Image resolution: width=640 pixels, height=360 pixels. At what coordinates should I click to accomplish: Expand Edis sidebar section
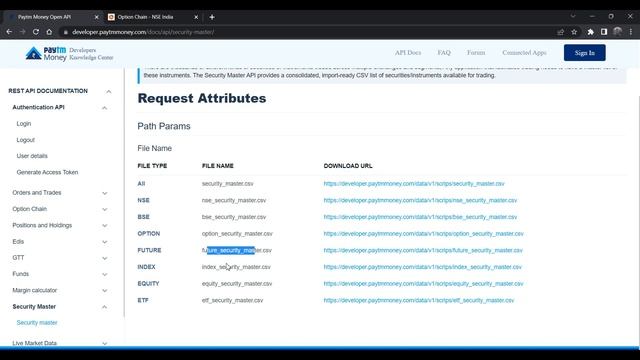[x=104, y=242]
